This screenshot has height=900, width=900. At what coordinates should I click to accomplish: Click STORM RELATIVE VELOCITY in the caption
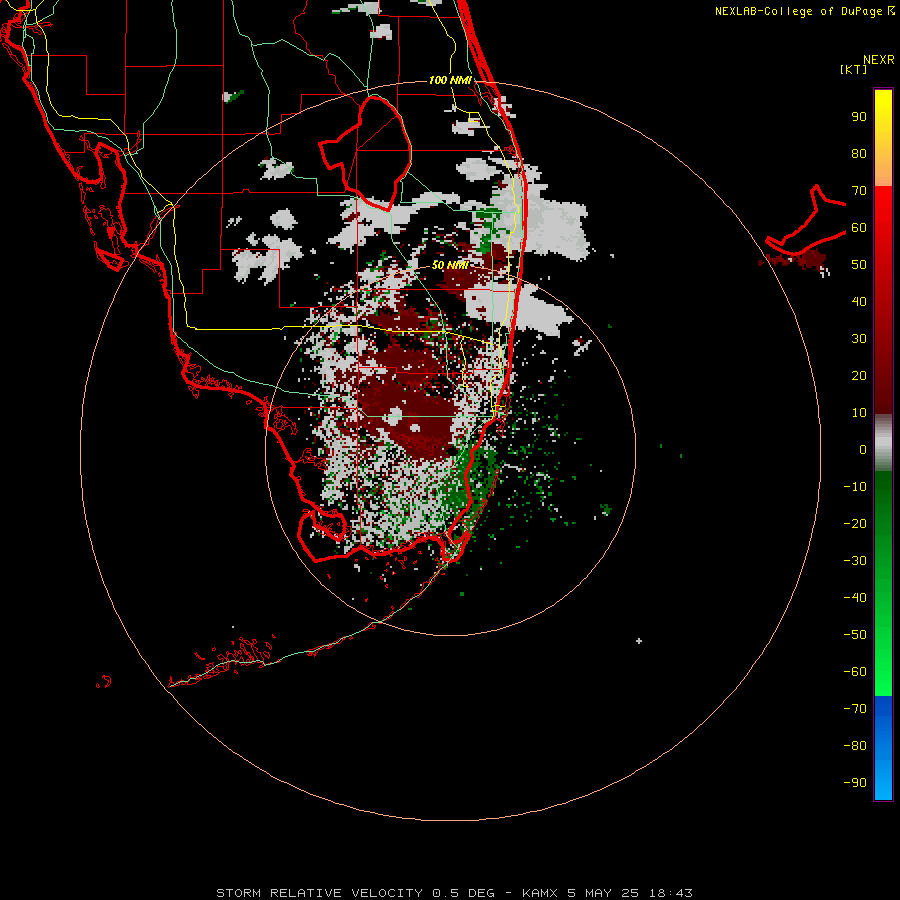(319, 893)
